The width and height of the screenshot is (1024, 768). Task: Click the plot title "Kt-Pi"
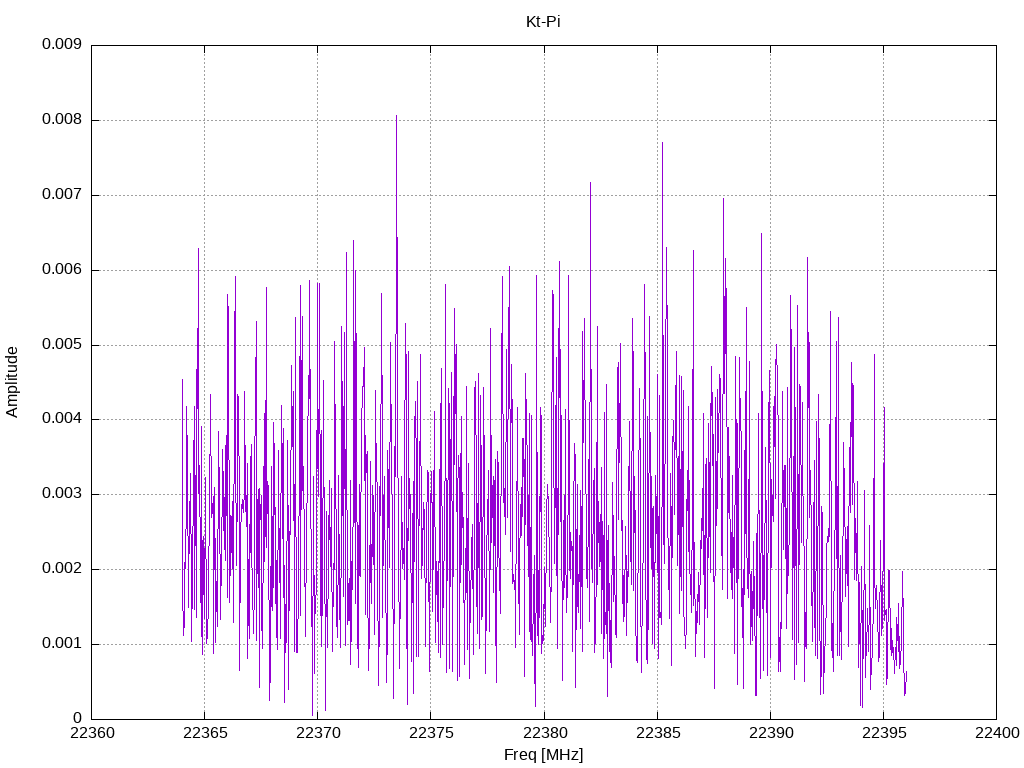click(543, 22)
